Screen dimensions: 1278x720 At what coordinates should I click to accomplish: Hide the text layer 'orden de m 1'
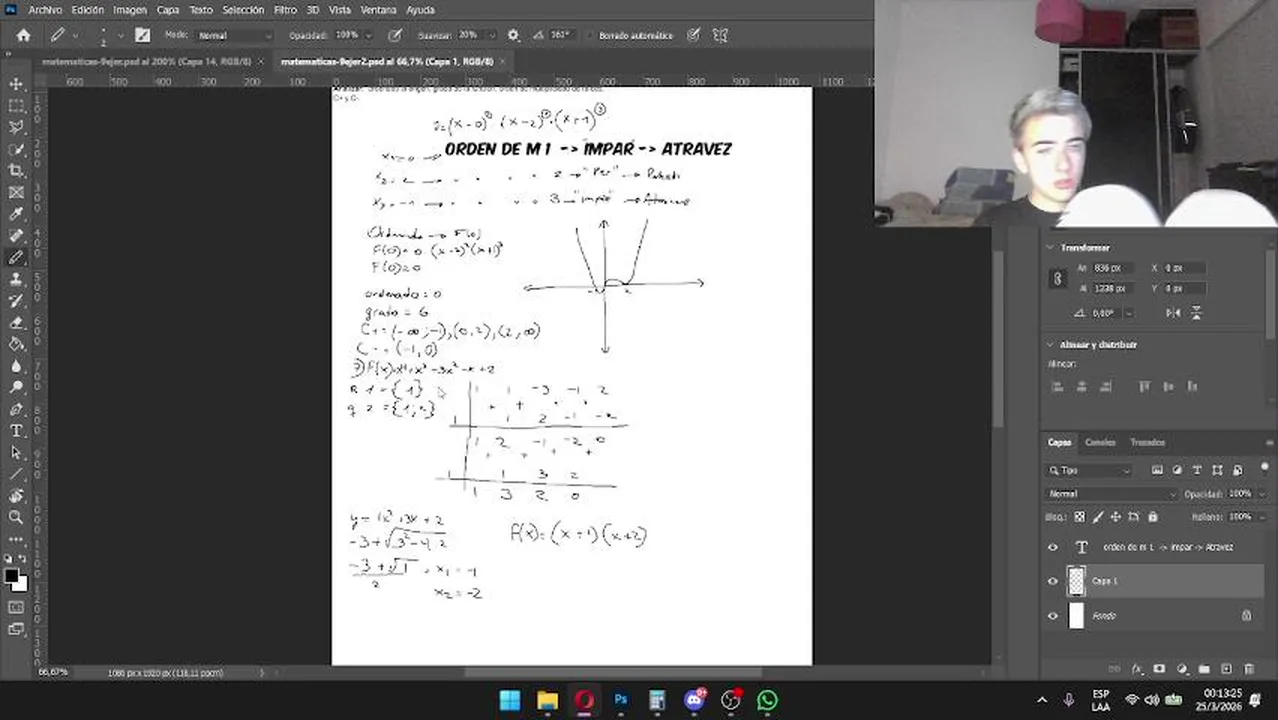point(1052,547)
